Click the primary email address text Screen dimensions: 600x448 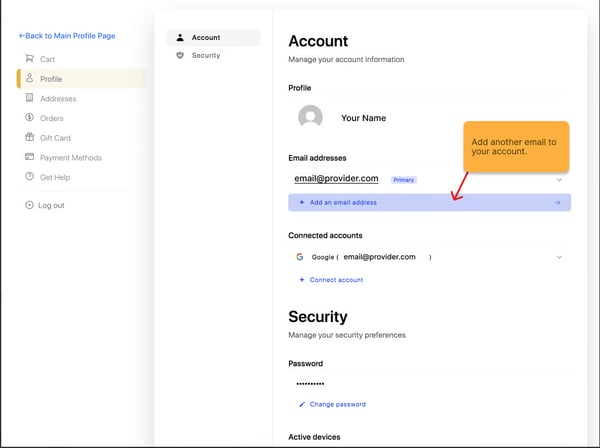[x=336, y=179]
